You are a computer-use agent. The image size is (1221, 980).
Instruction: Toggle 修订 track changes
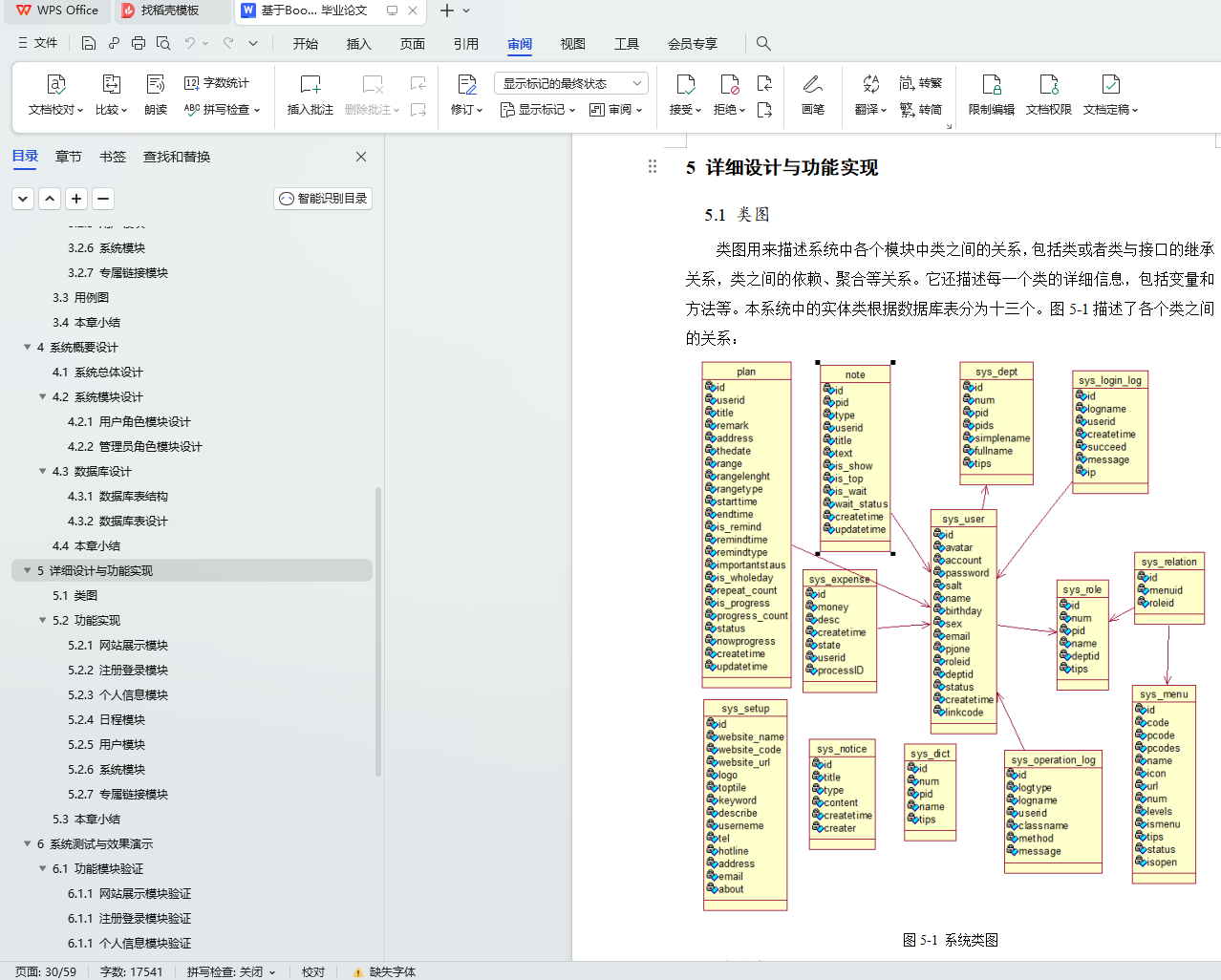pyautogui.click(x=466, y=96)
